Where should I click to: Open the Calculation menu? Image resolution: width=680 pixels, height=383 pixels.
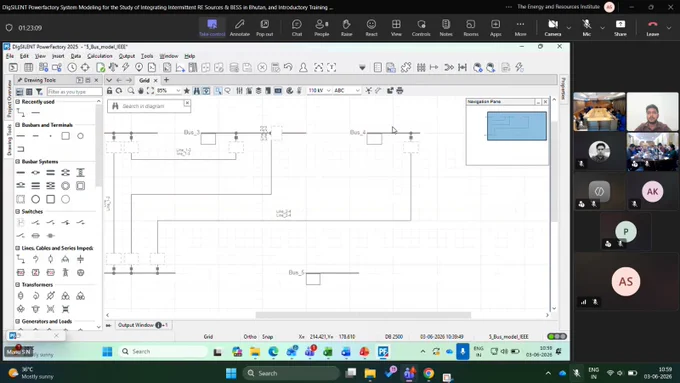(x=100, y=56)
